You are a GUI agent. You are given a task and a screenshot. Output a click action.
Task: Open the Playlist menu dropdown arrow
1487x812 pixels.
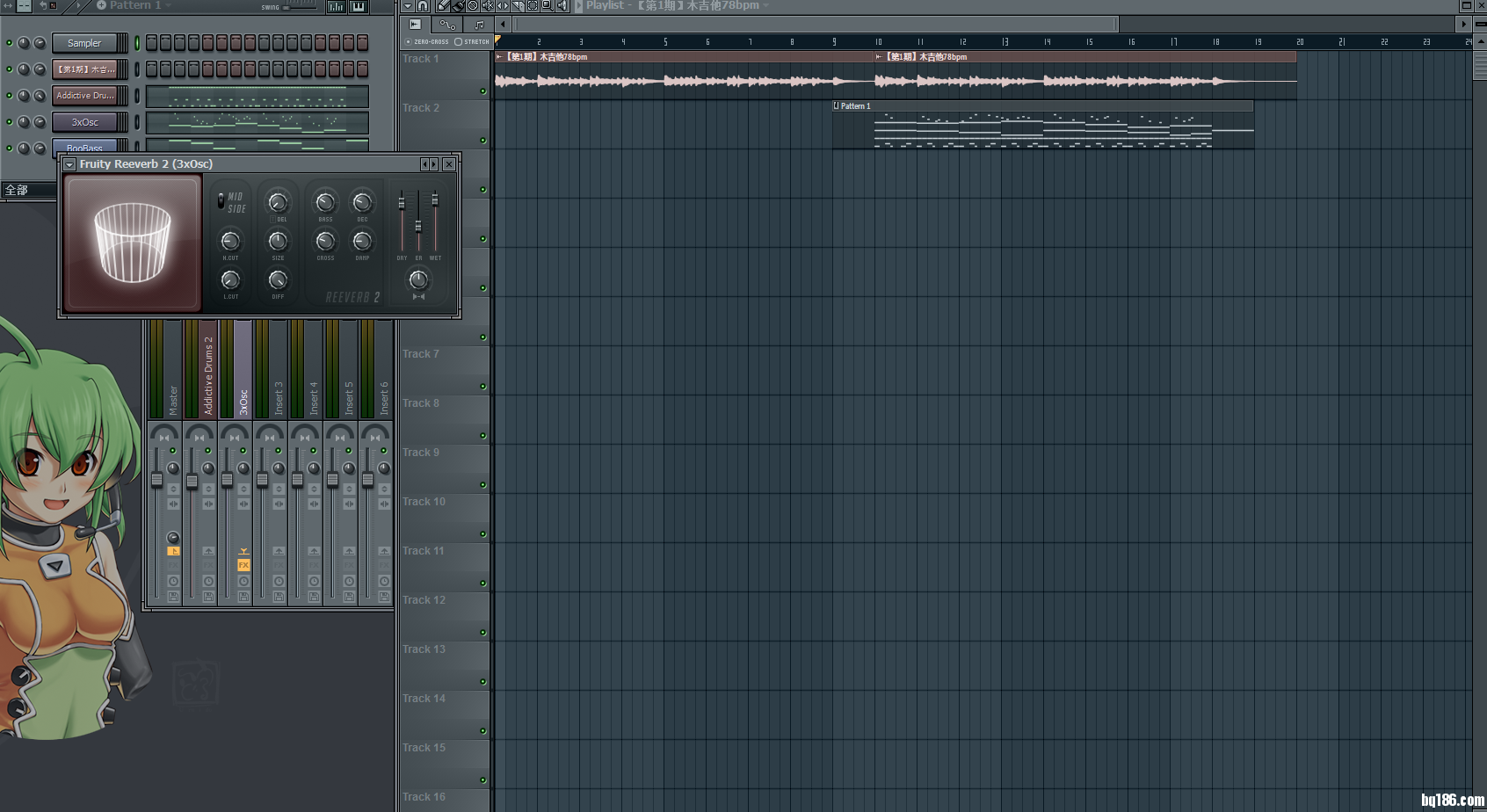tap(407, 6)
